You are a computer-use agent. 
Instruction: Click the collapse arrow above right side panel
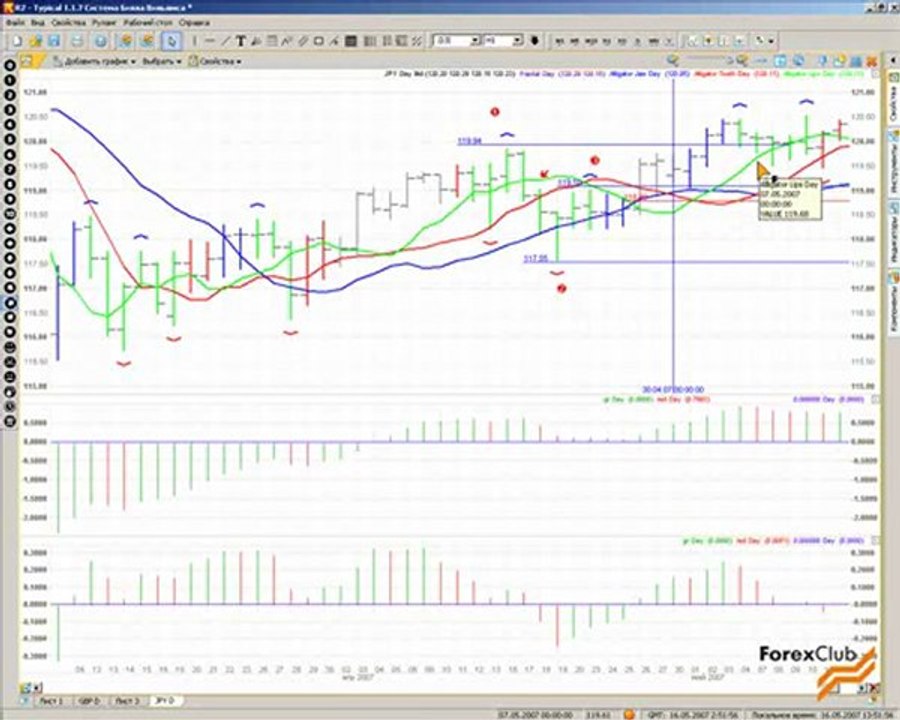(893, 60)
